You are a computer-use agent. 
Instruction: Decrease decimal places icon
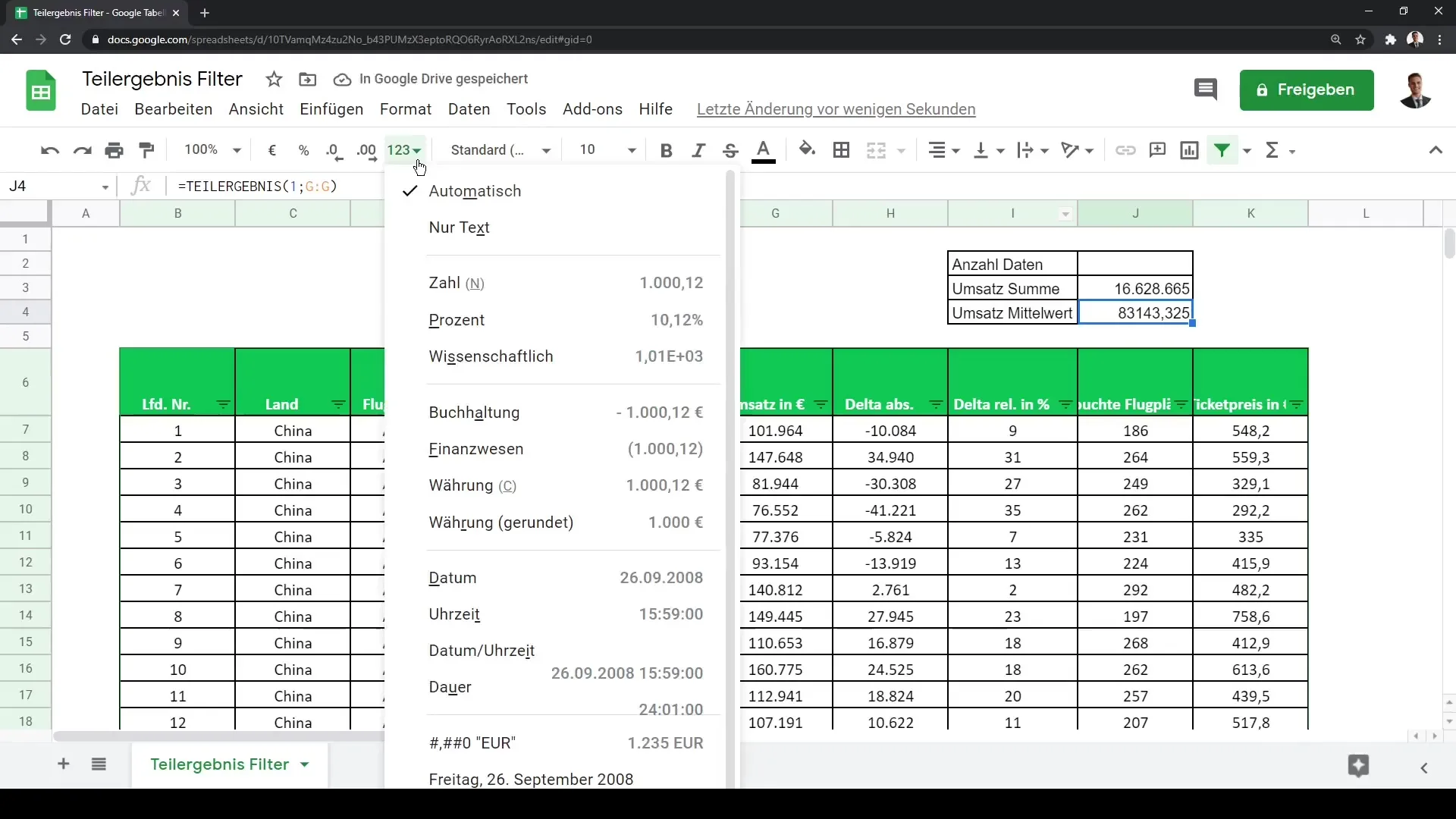point(334,151)
